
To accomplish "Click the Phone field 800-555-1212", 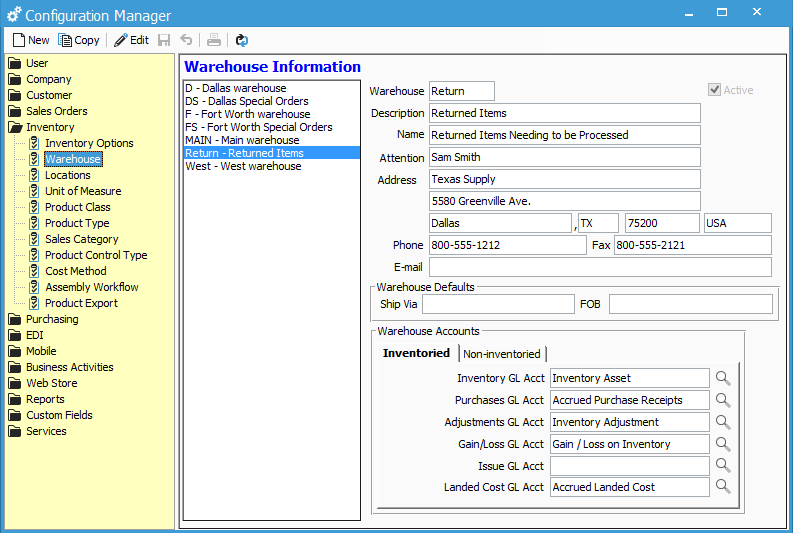I will coord(507,245).
